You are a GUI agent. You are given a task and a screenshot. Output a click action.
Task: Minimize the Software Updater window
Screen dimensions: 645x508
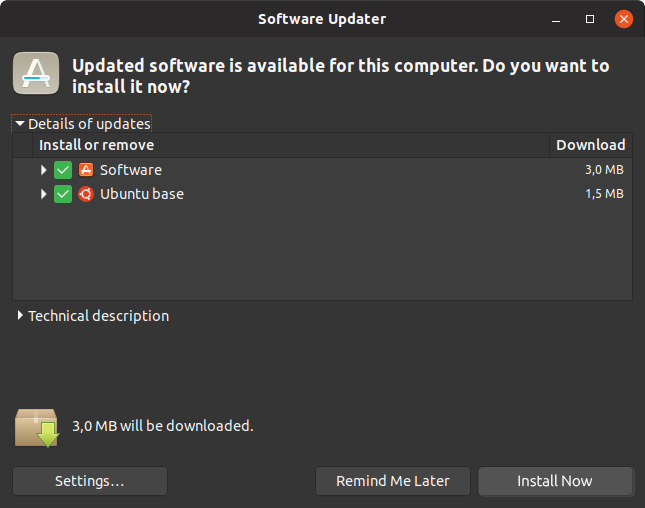(x=556, y=19)
